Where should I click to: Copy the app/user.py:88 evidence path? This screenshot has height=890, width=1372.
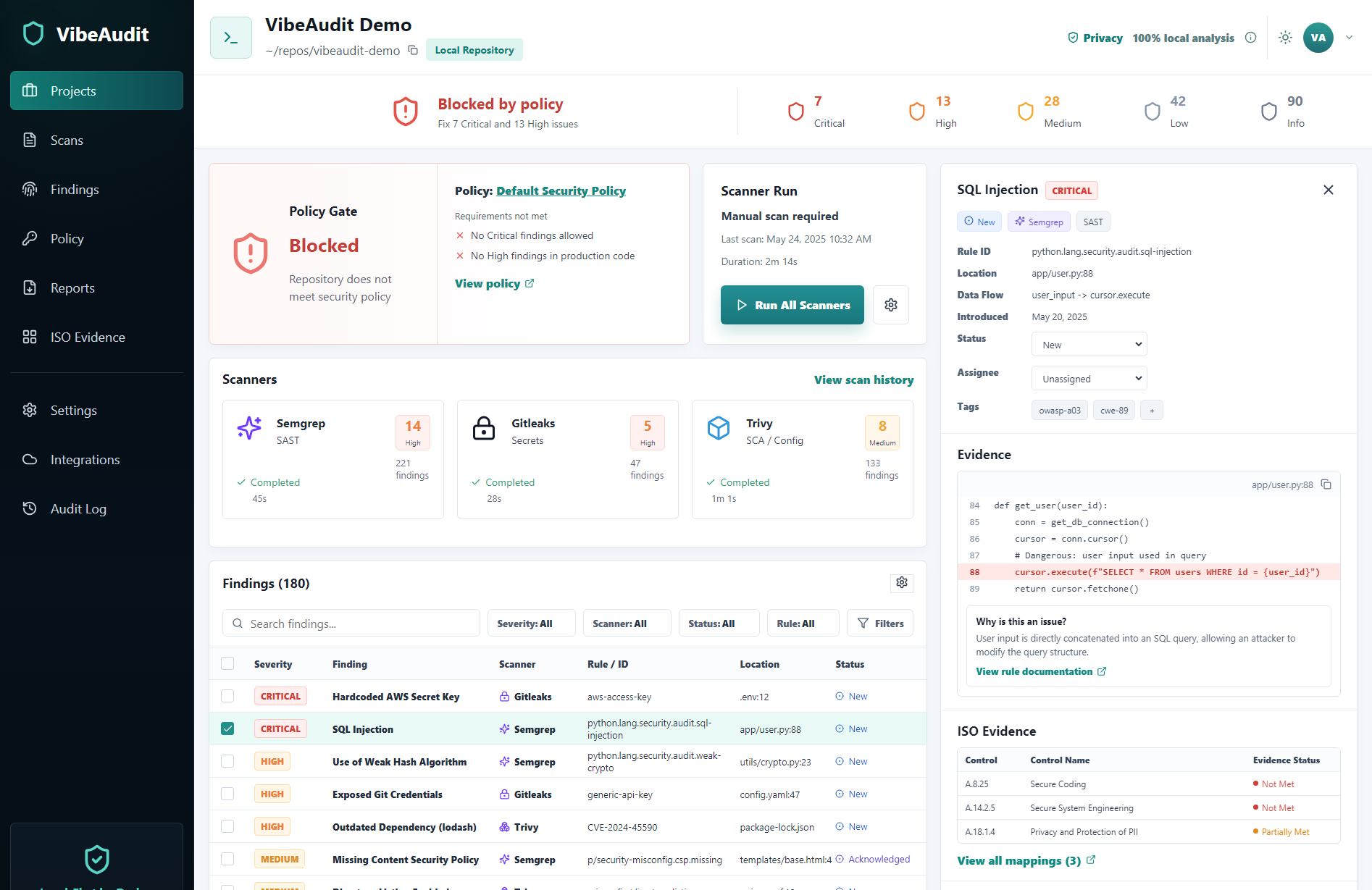pos(1326,484)
